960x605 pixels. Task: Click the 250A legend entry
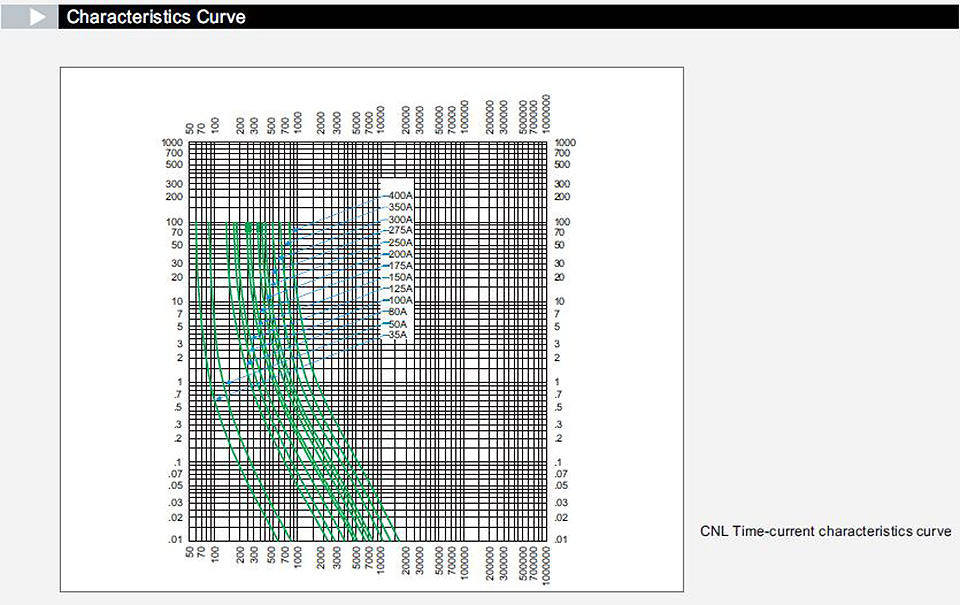pos(401,242)
